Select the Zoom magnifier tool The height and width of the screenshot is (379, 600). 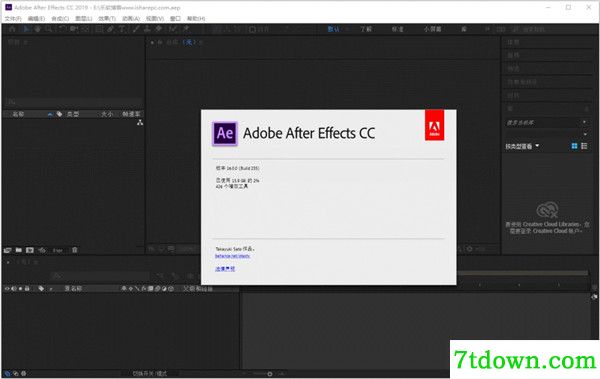49,29
